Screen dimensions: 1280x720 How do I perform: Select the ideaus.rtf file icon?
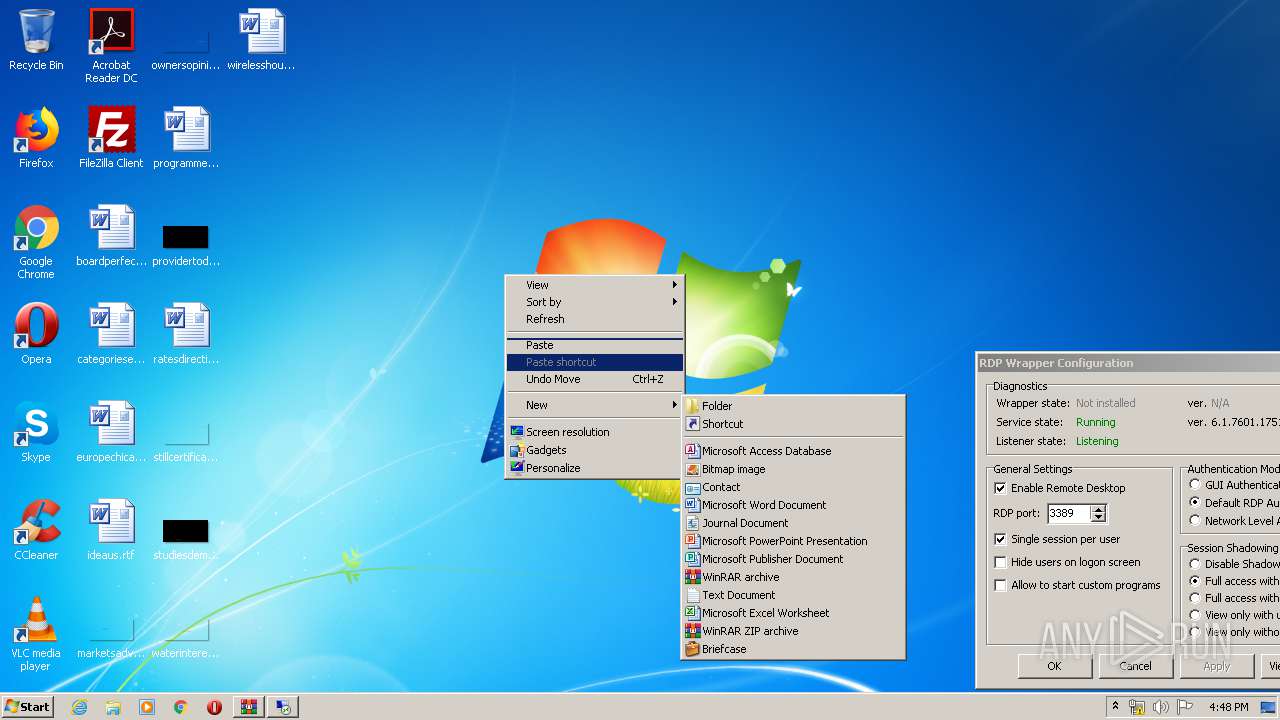click(x=111, y=530)
